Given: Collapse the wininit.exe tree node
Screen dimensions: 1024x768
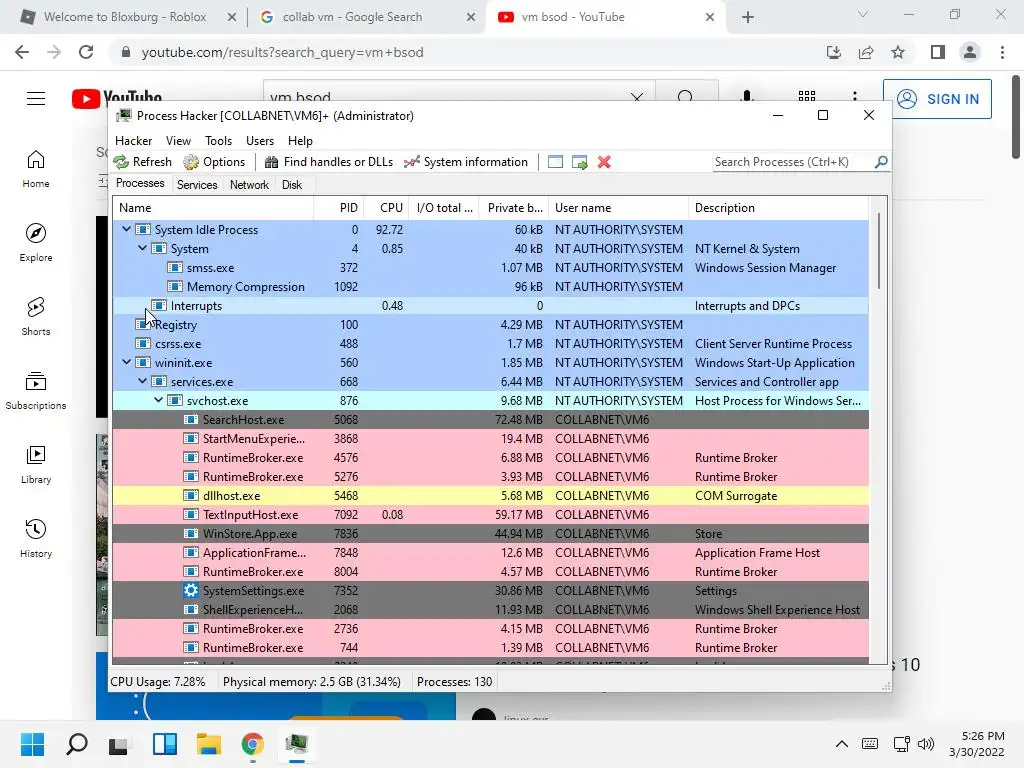Looking at the screenshot, I should coord(126,362).
